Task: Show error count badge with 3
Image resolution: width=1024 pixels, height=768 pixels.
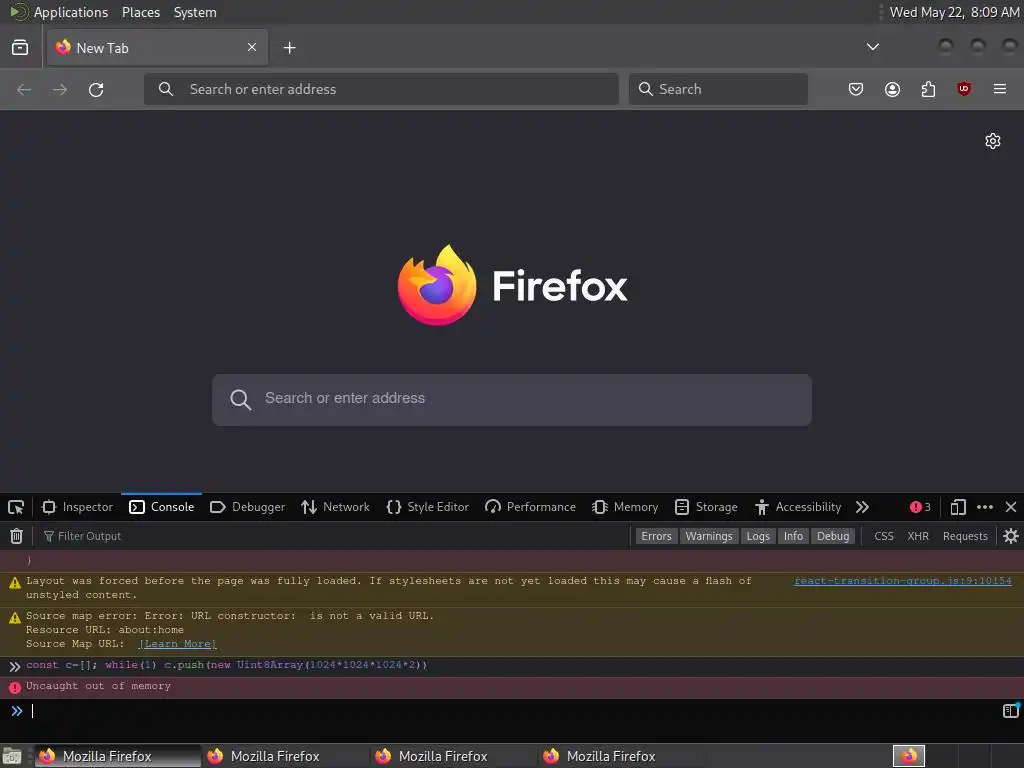Action: coord(920,507)
